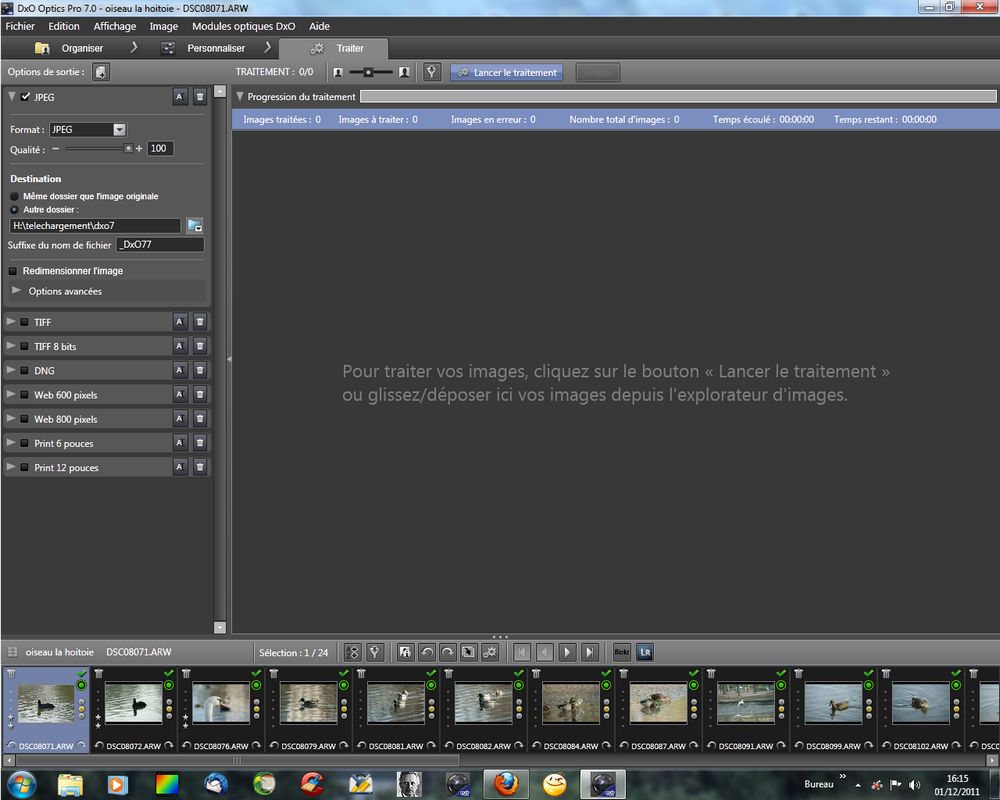Rotate image left in browser toolbar
This screenshot has height=800, width=1000.
(x=427, y=652)
